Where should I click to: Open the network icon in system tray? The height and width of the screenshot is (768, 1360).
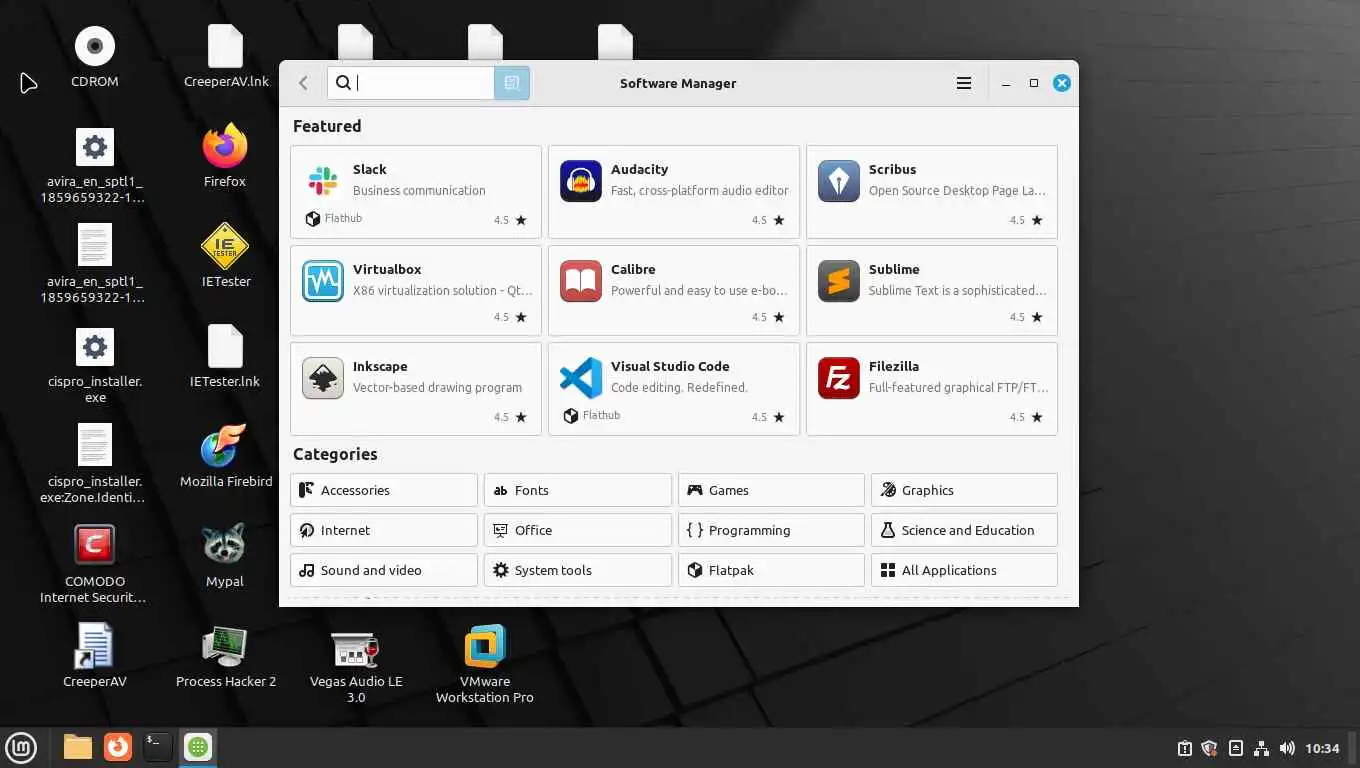pyautogui.click(x=1261, y=748)
